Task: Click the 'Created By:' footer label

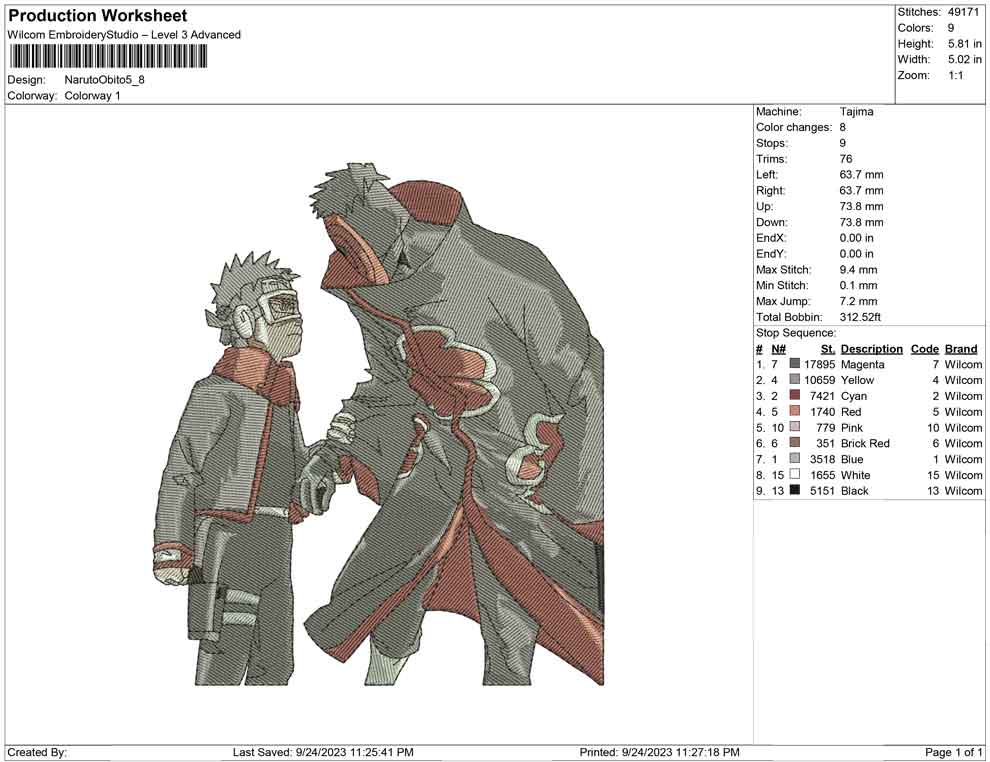Action: (37, 752)
